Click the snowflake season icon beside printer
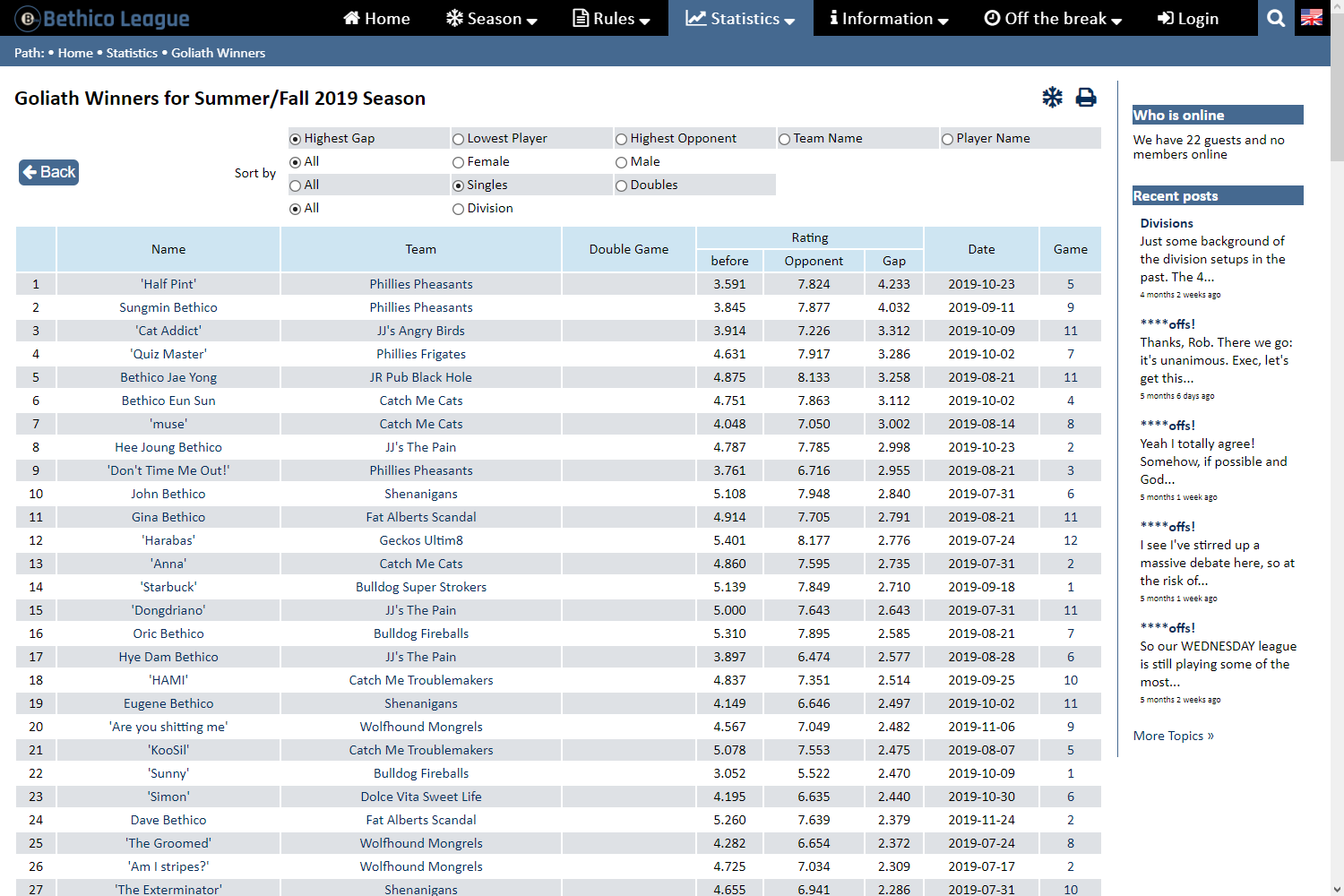The image size is (1344, 896). 1052,98
